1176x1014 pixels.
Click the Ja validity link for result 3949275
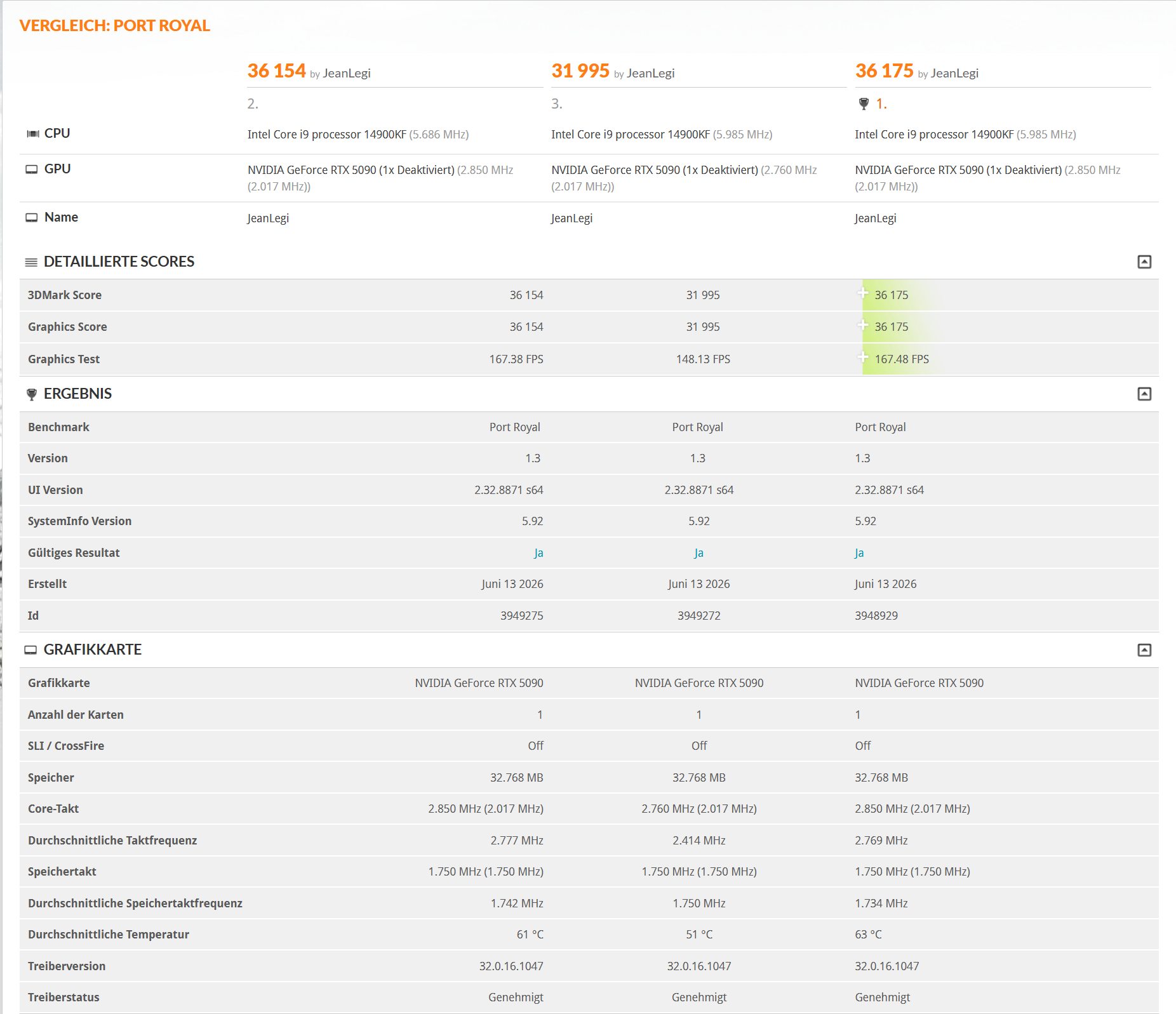[538, 552]
